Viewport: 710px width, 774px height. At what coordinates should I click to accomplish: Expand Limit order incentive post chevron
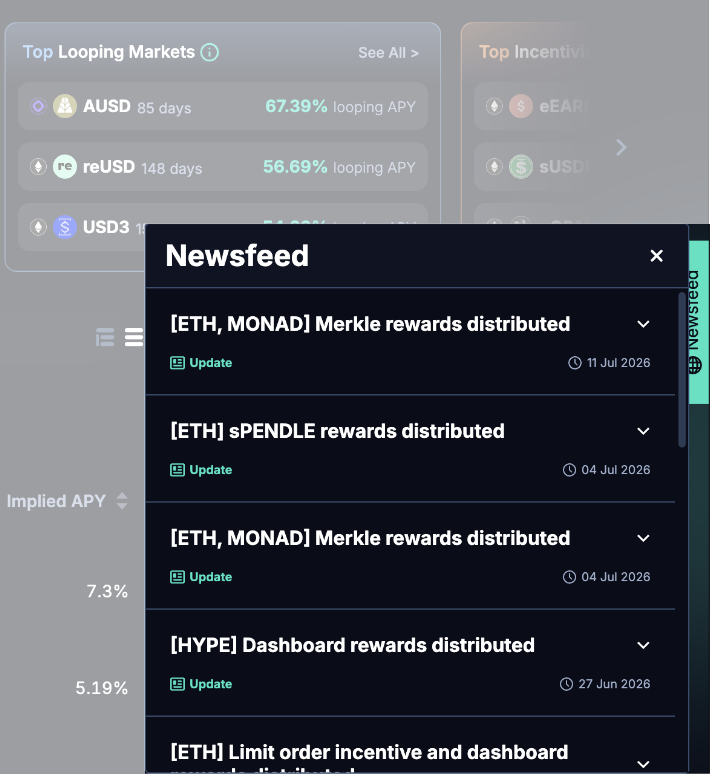(x=643, y=764)
